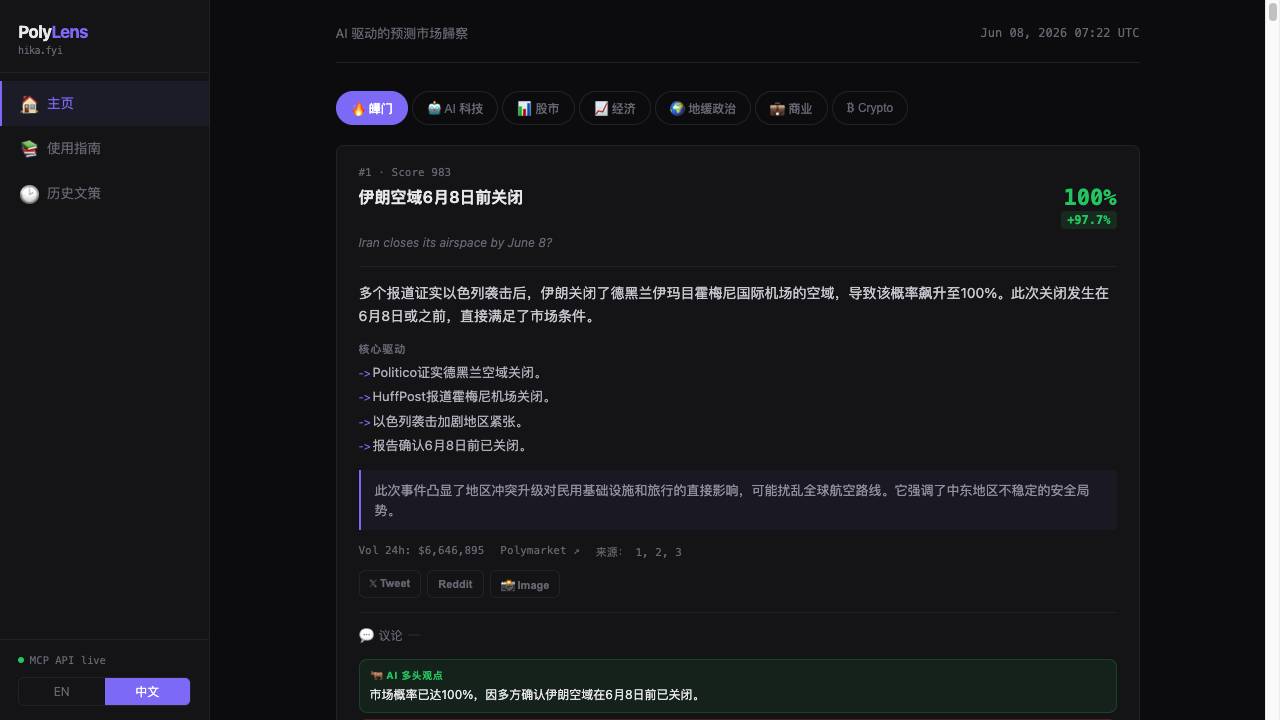Image resolution: width=1280 pixels, height=720 pixels.
Task: Open source link 1
Action: 639,552
